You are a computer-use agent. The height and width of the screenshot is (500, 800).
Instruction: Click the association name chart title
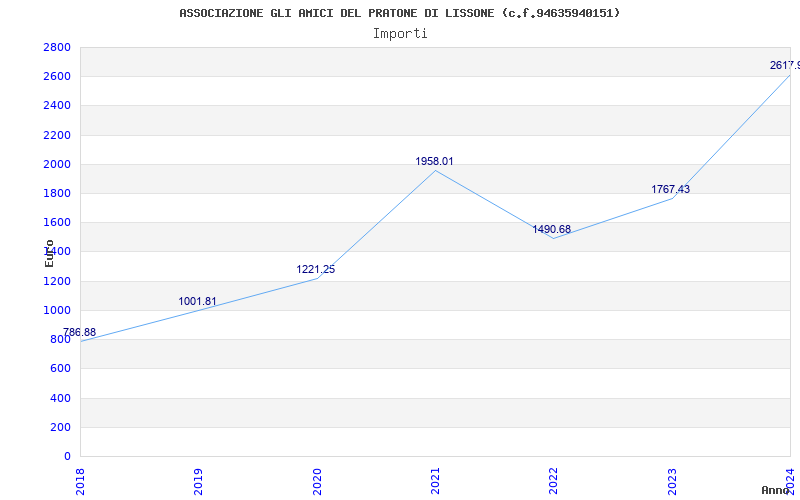[400, 13]
